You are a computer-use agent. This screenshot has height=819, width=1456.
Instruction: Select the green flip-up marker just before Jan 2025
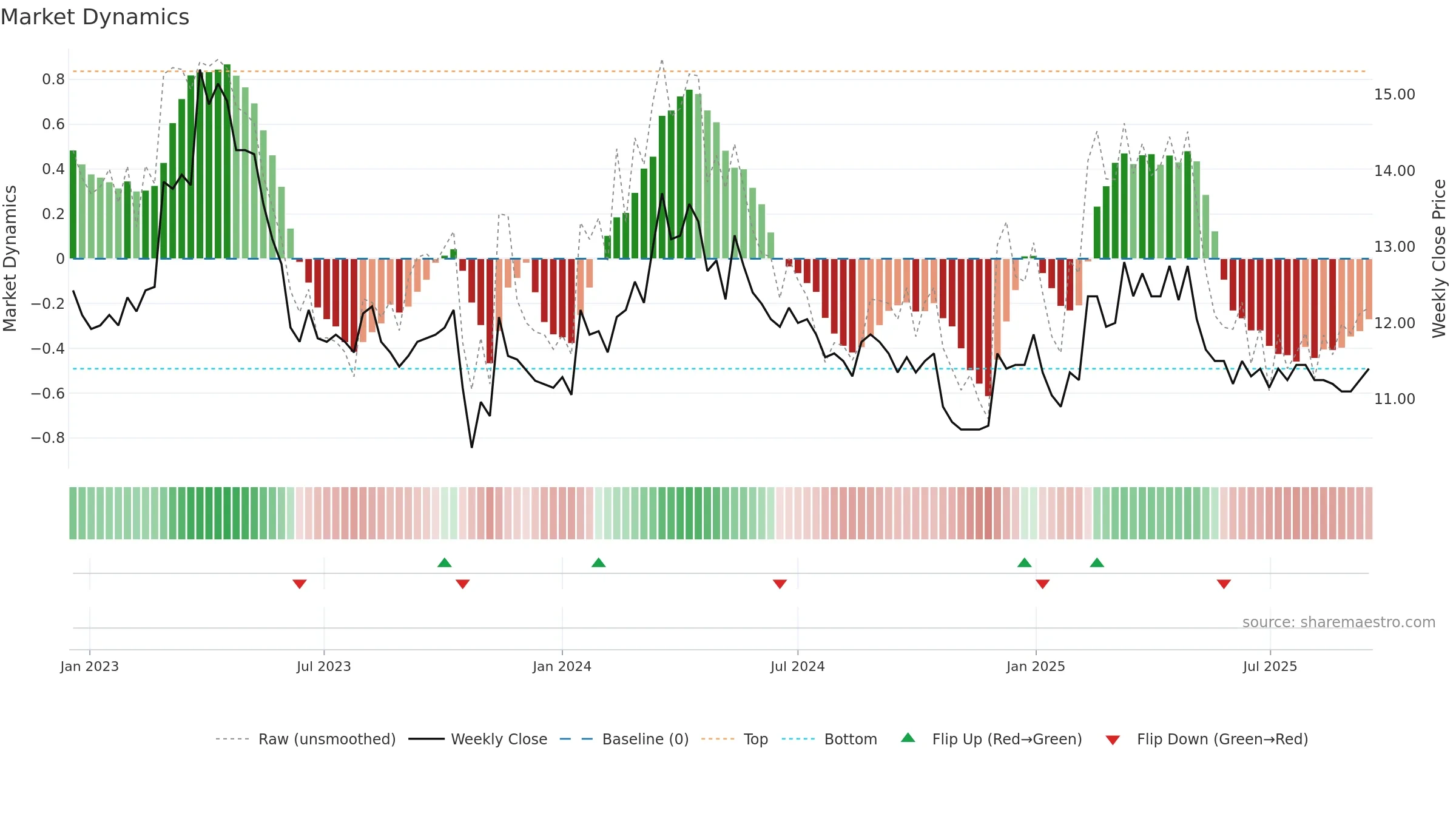[x=1025, y=562]
